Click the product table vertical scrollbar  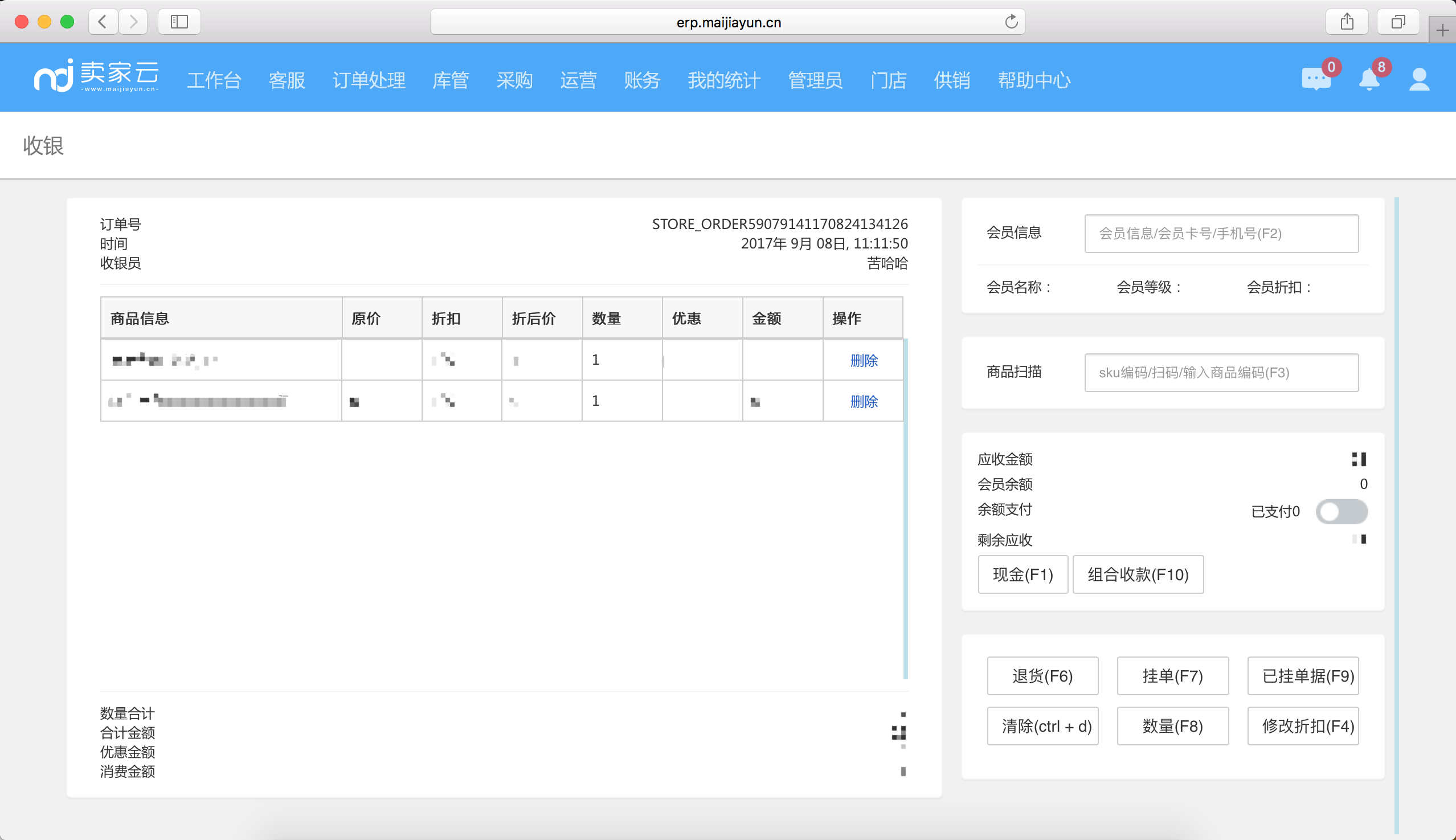tap(905, 509)
